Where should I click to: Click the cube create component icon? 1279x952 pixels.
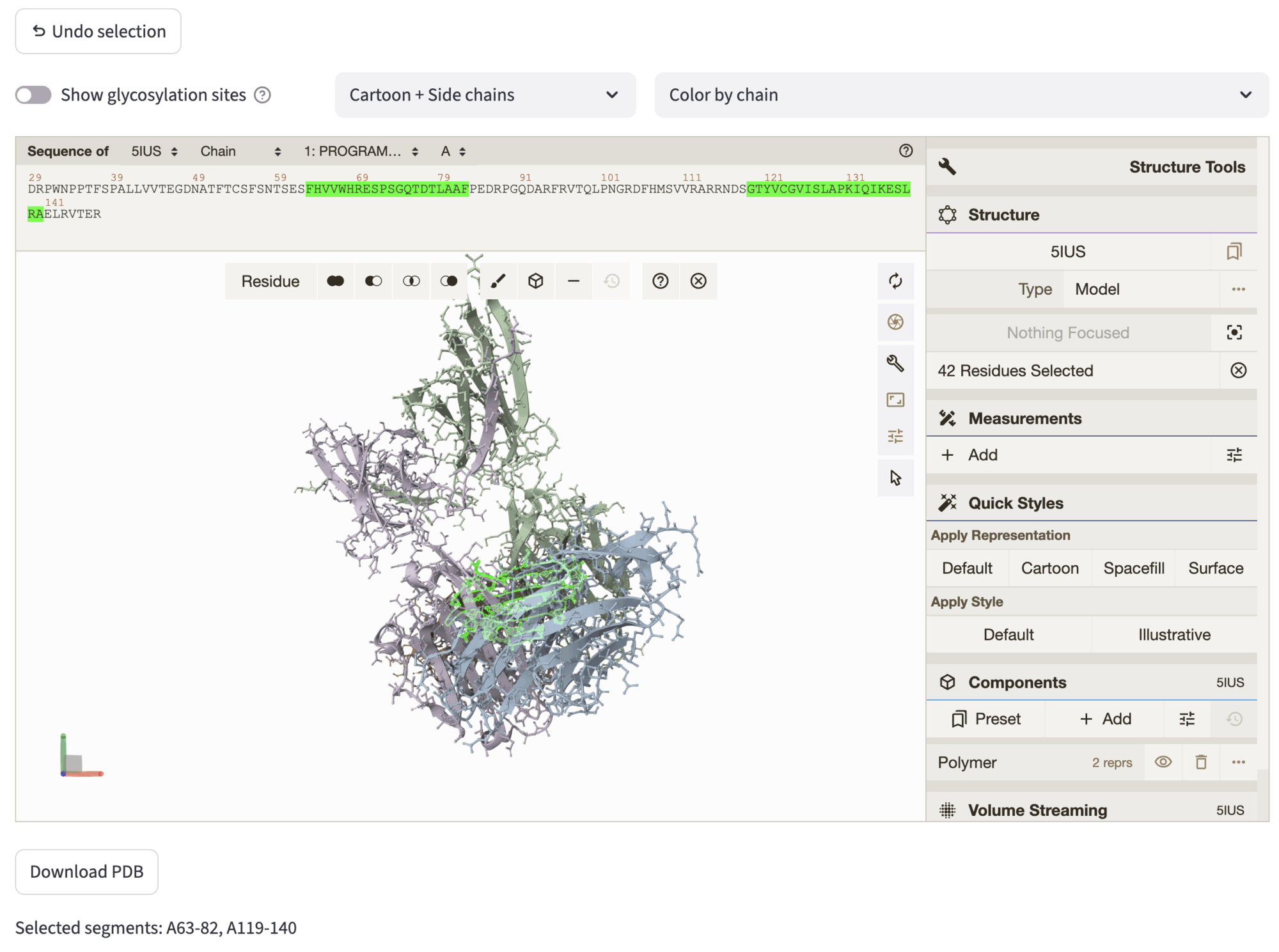535,281
